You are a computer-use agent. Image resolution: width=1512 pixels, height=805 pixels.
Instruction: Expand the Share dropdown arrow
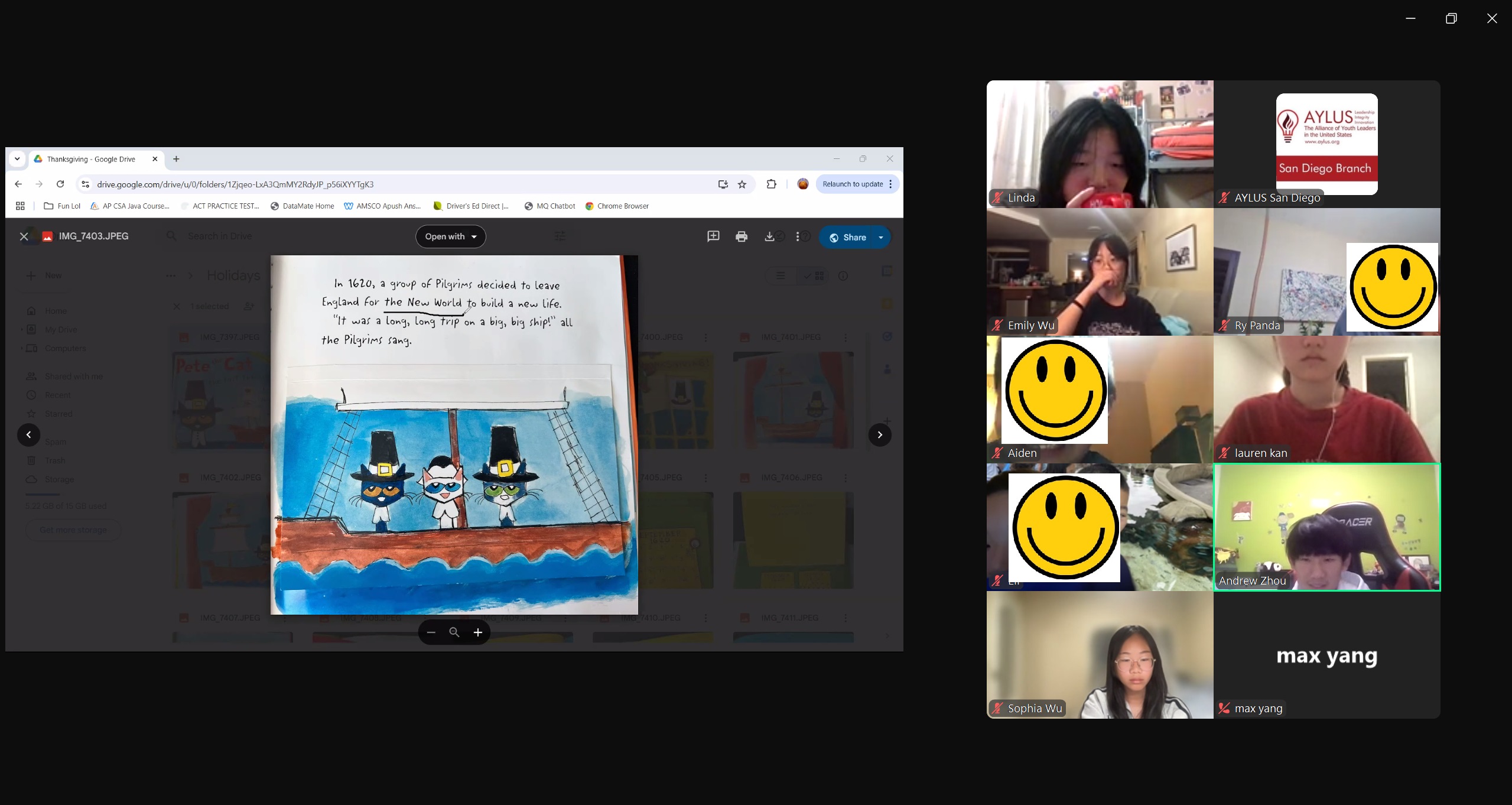point(881,237)
